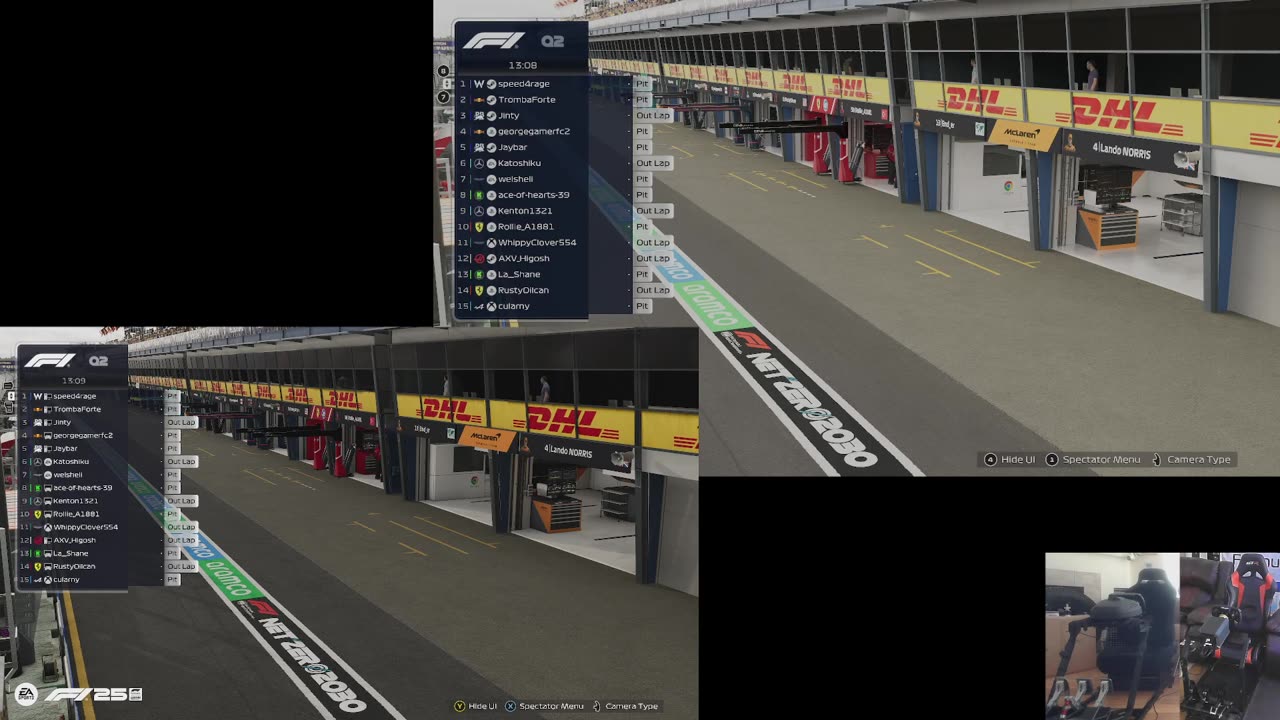
Task: Click Kick Sauber logo beside La_Shane, lower view
Action: (38, 553)
